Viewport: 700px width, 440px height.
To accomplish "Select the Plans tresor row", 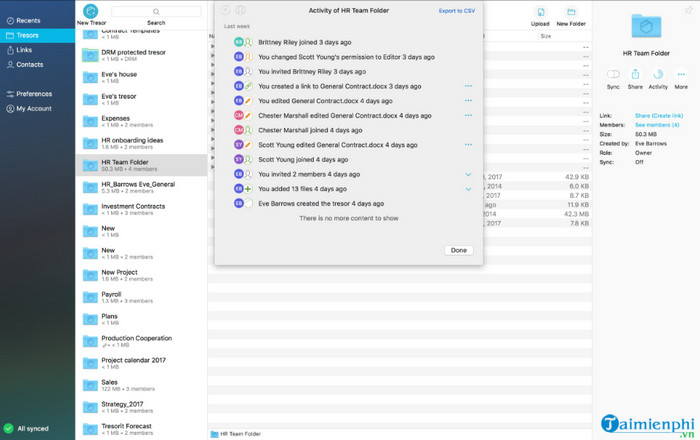I will click(x=142, y=319).
